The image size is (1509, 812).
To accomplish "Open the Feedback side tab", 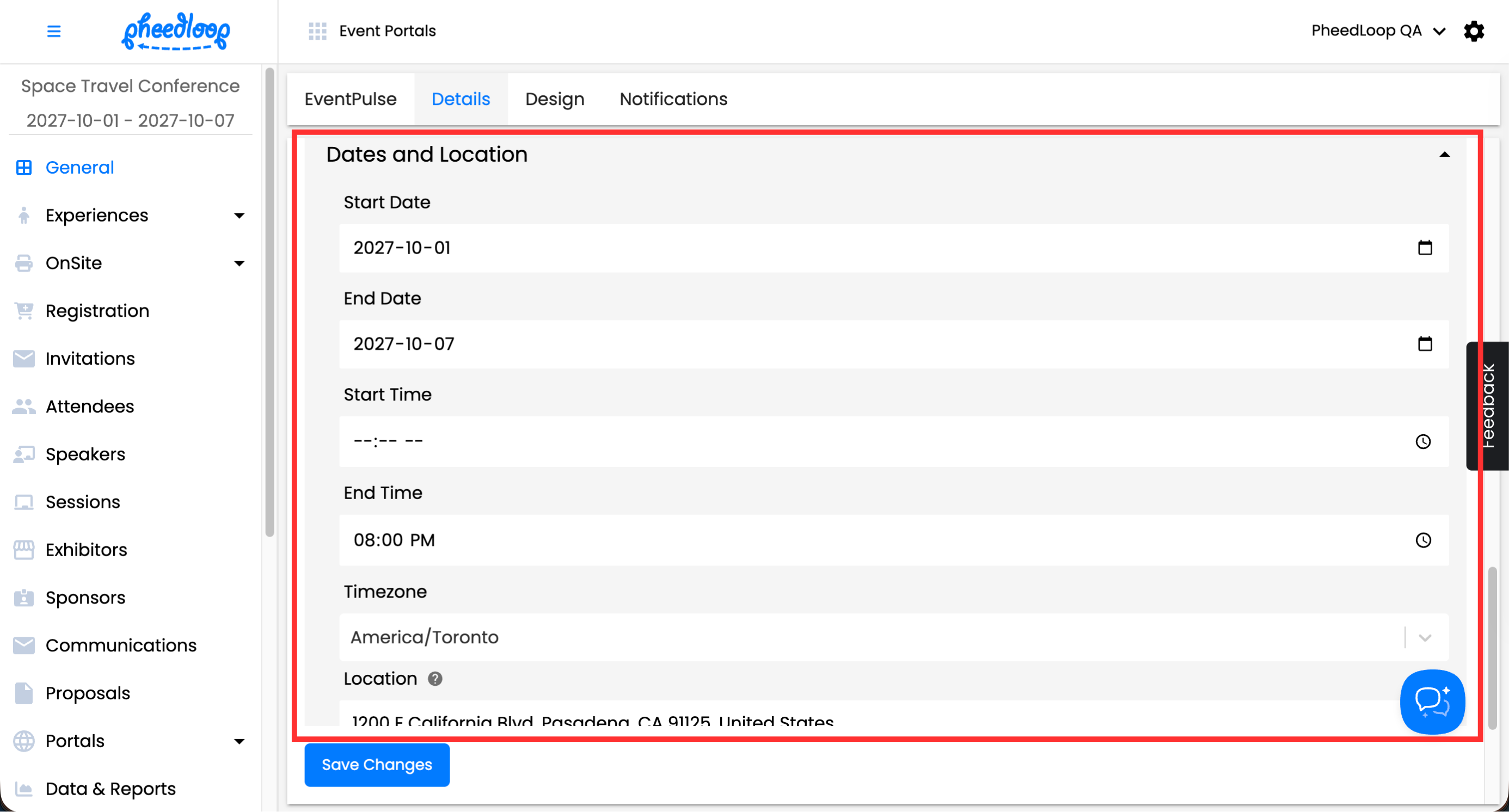I will tap(1488, 405).
